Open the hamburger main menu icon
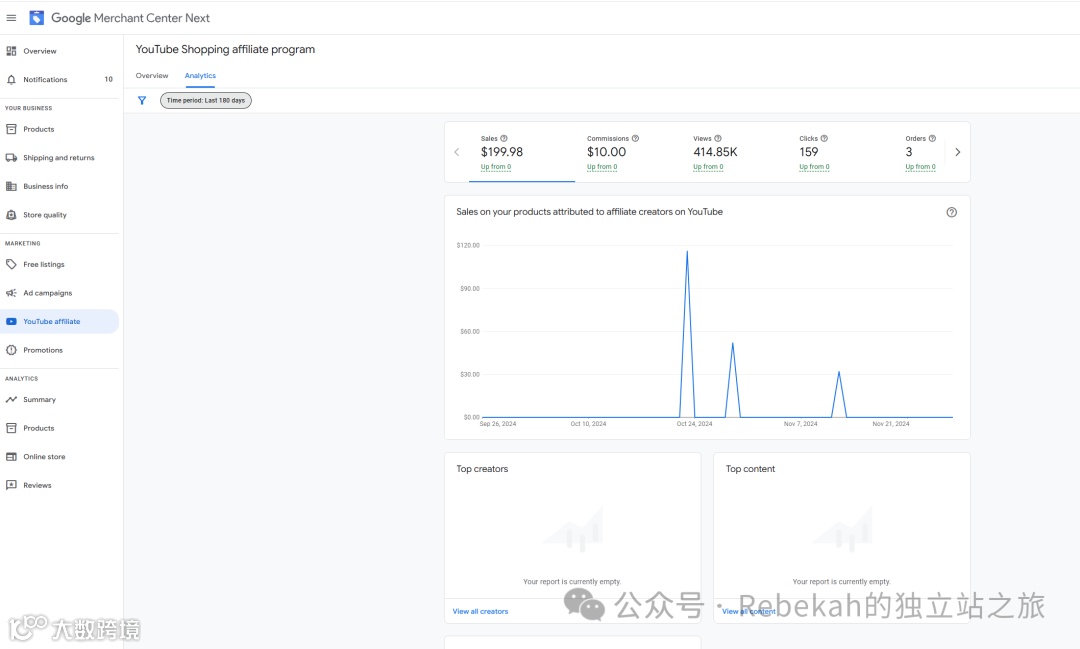The image size is (1080, 649). pos(11,18)
